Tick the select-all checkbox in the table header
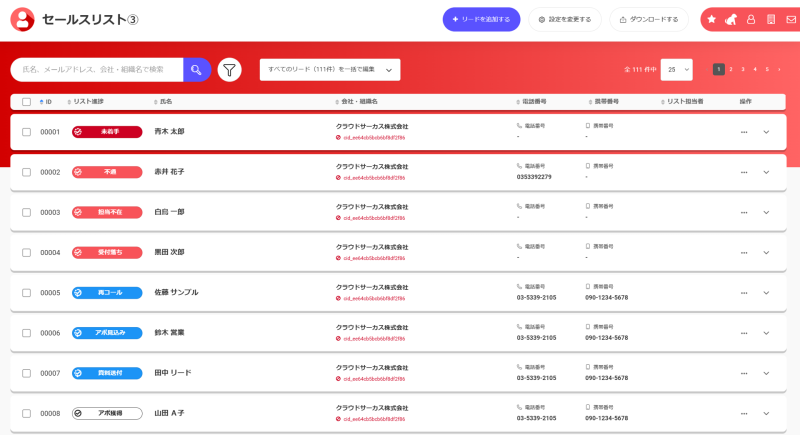800x435 pixels. tap(27, 102)
